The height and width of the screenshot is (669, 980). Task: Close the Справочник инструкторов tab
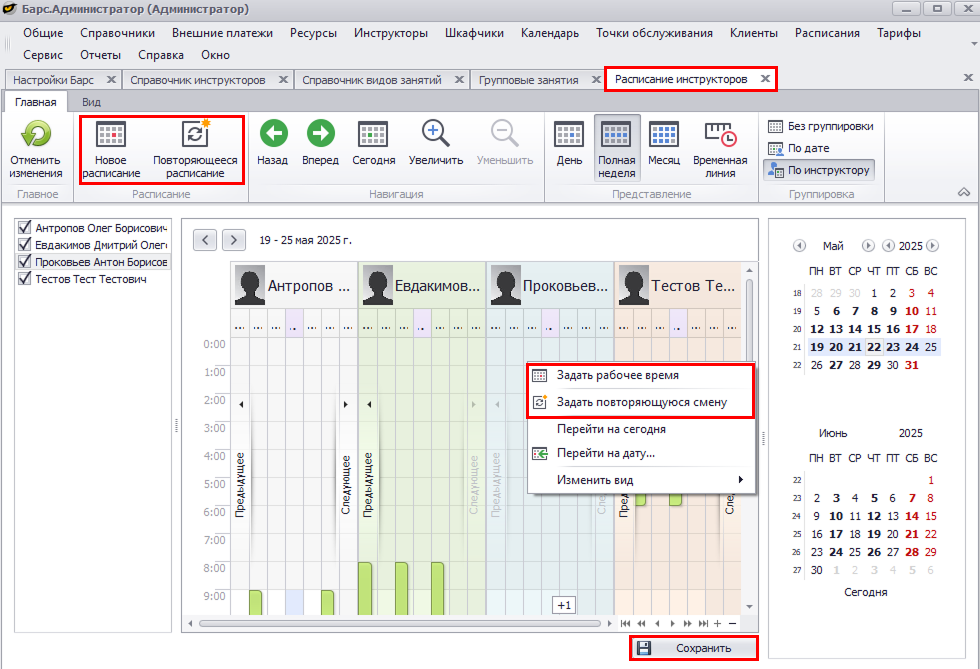(283, 79)
